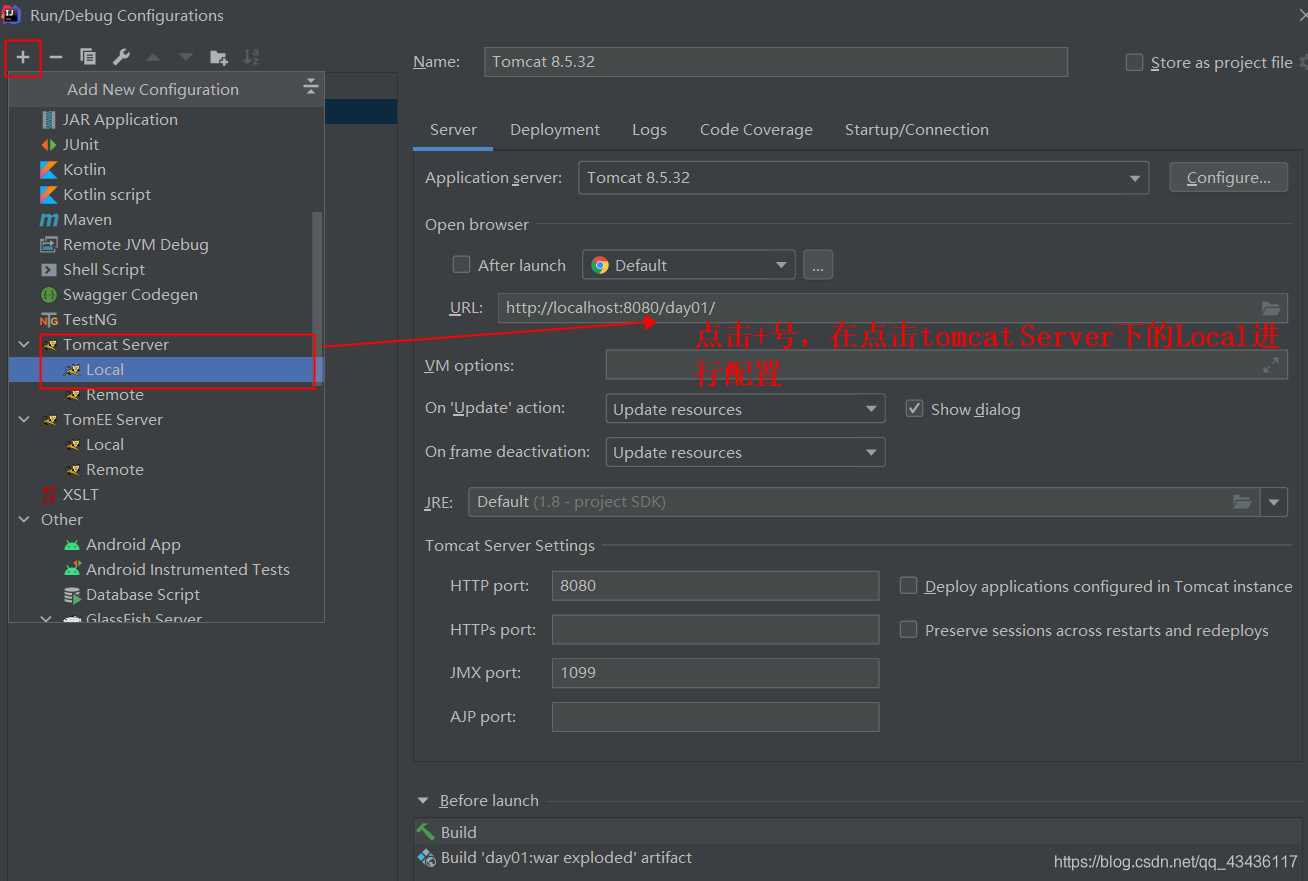Enable the After launch checkbox
Screen dimensions: 1308x881
tap(461, 265)
